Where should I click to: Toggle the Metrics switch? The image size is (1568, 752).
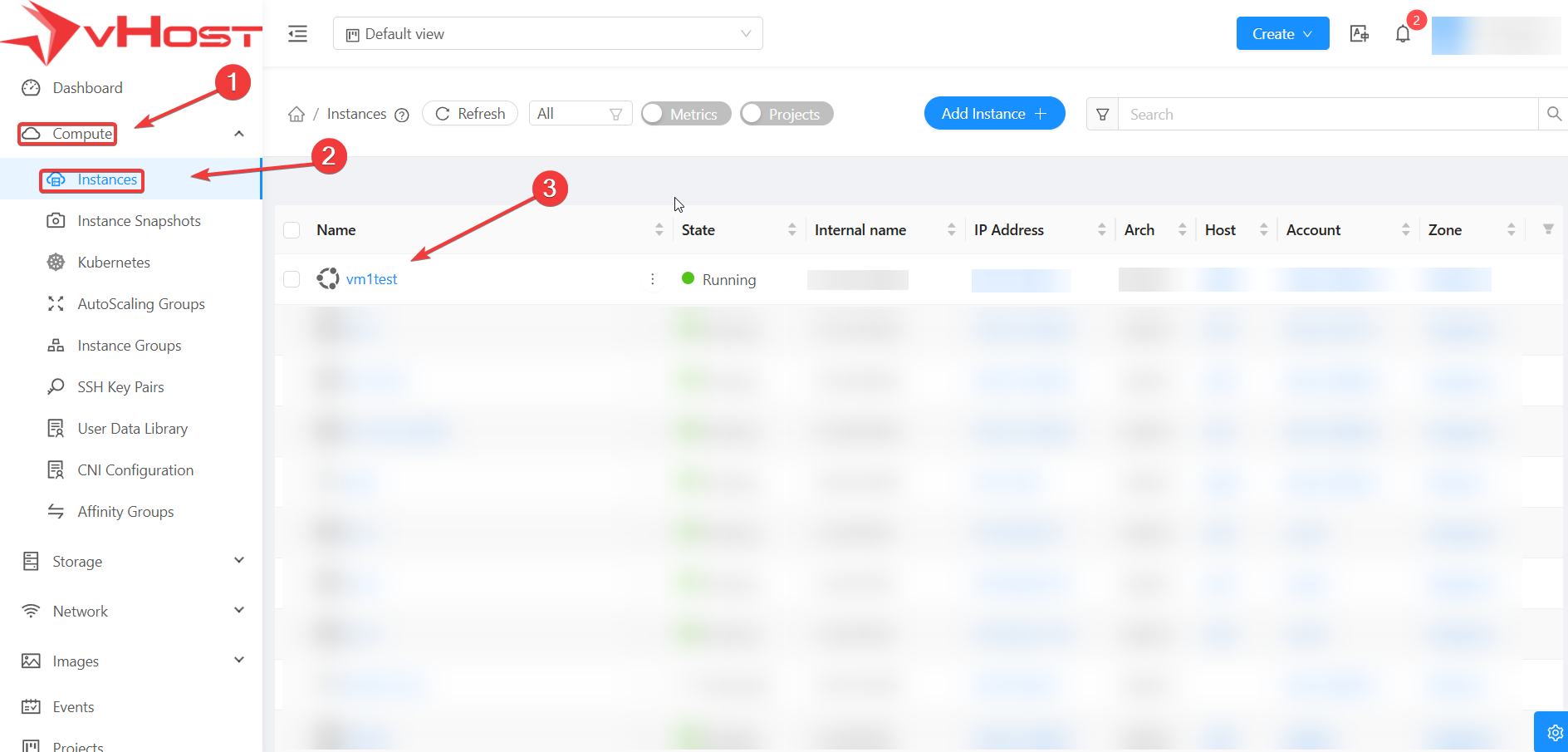pyautogui.click(x=686, y=114)
